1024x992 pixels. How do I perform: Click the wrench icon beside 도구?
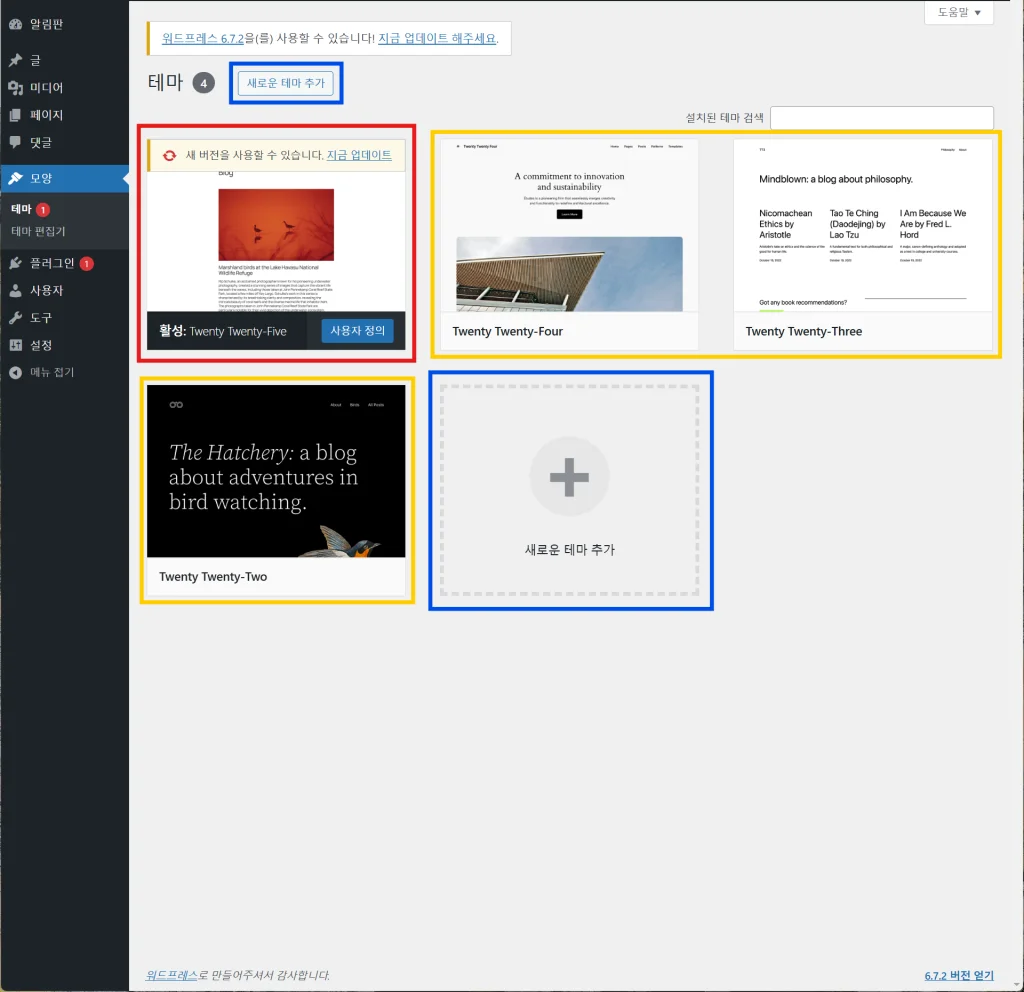click(16, 318)
